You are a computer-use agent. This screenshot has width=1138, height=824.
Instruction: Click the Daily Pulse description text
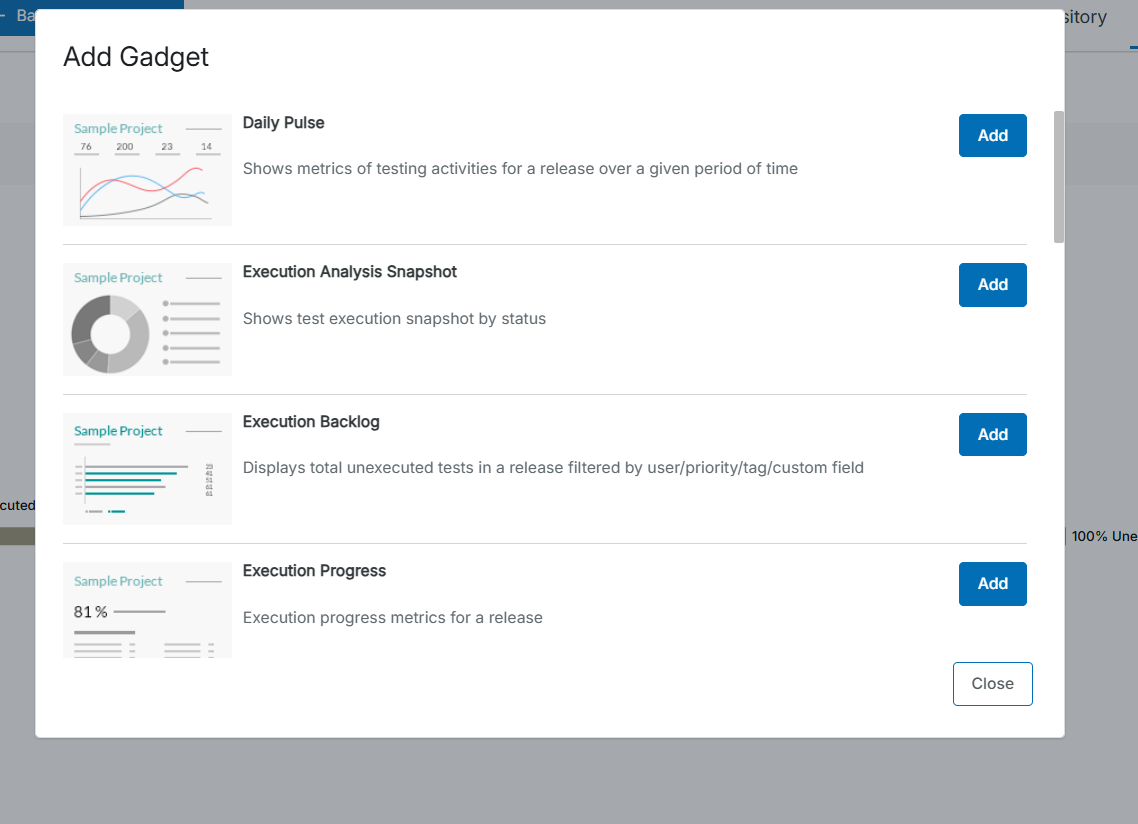(520, 169)
